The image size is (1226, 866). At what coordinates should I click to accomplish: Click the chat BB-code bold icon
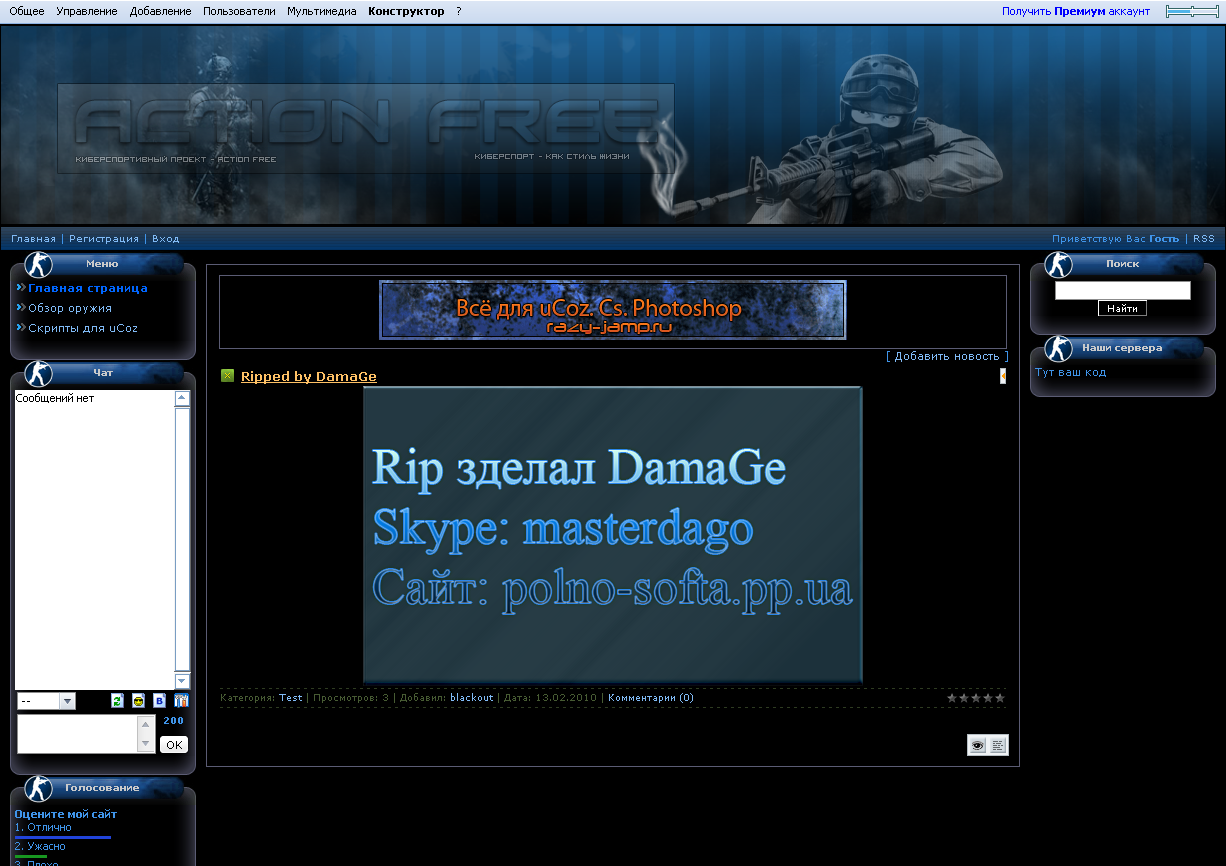click(159, 701)
